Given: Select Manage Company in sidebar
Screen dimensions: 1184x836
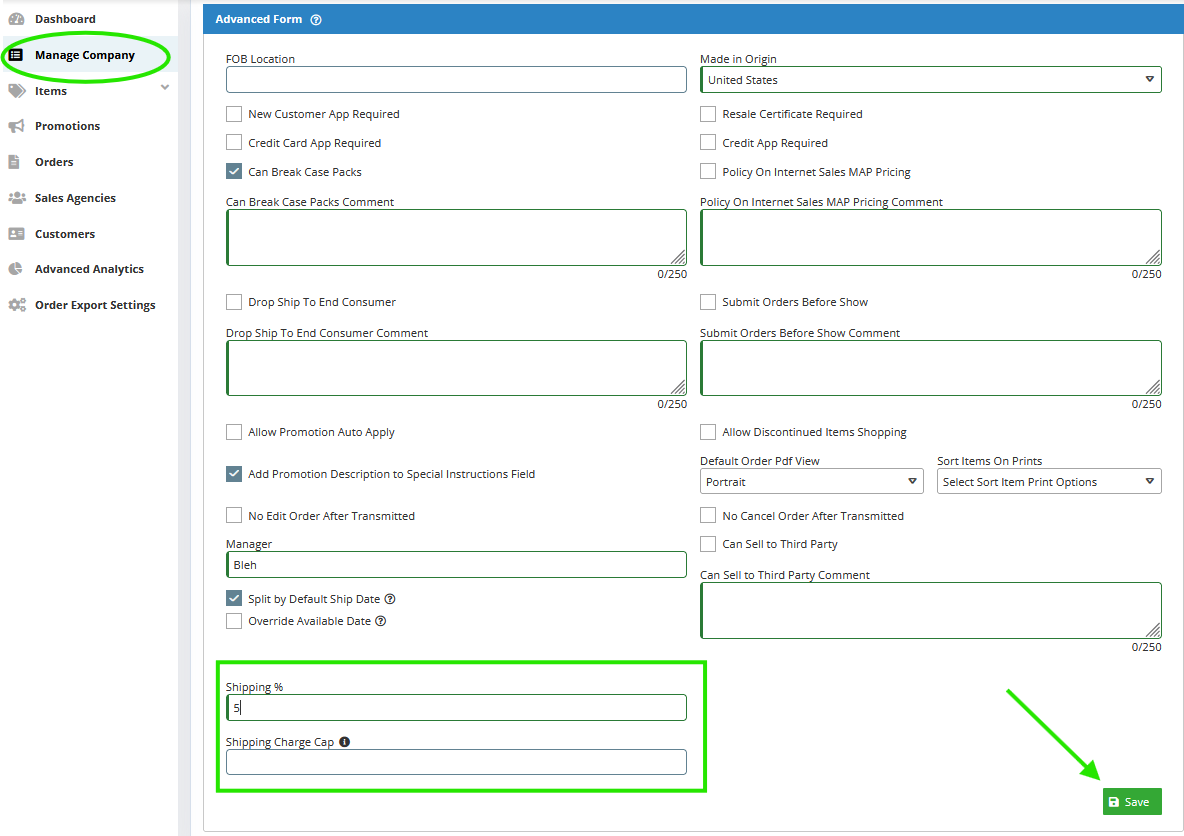Looking at the screenshot, I should 85,55.
